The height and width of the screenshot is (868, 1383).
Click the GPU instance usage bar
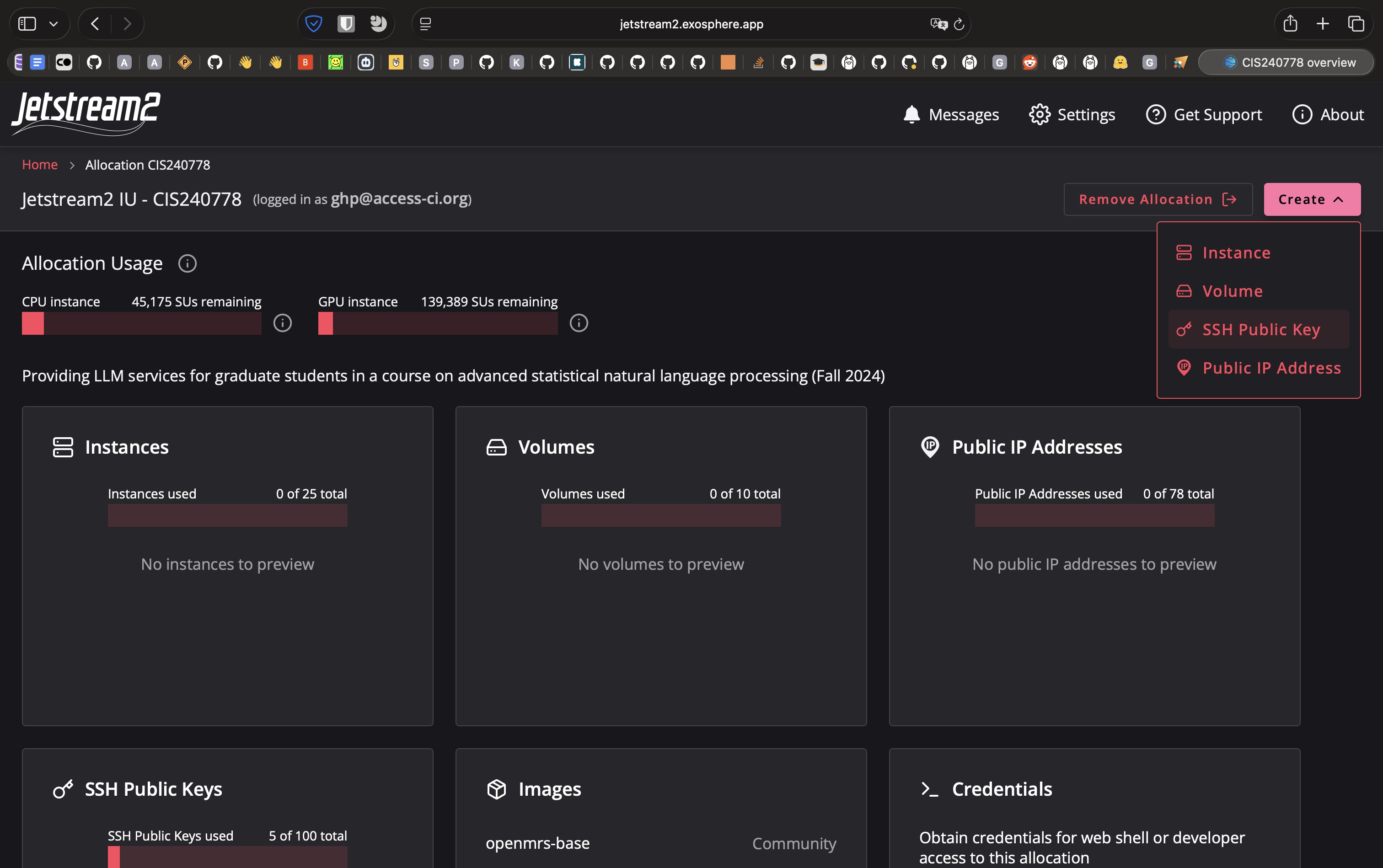coord(438,323)
